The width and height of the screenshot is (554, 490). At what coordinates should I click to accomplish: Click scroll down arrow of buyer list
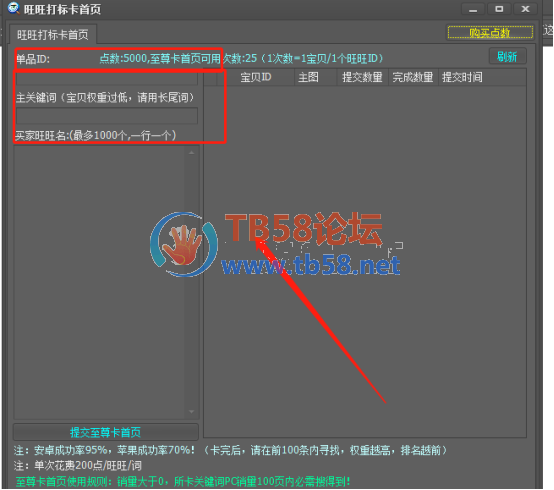(x=191, y=412)
